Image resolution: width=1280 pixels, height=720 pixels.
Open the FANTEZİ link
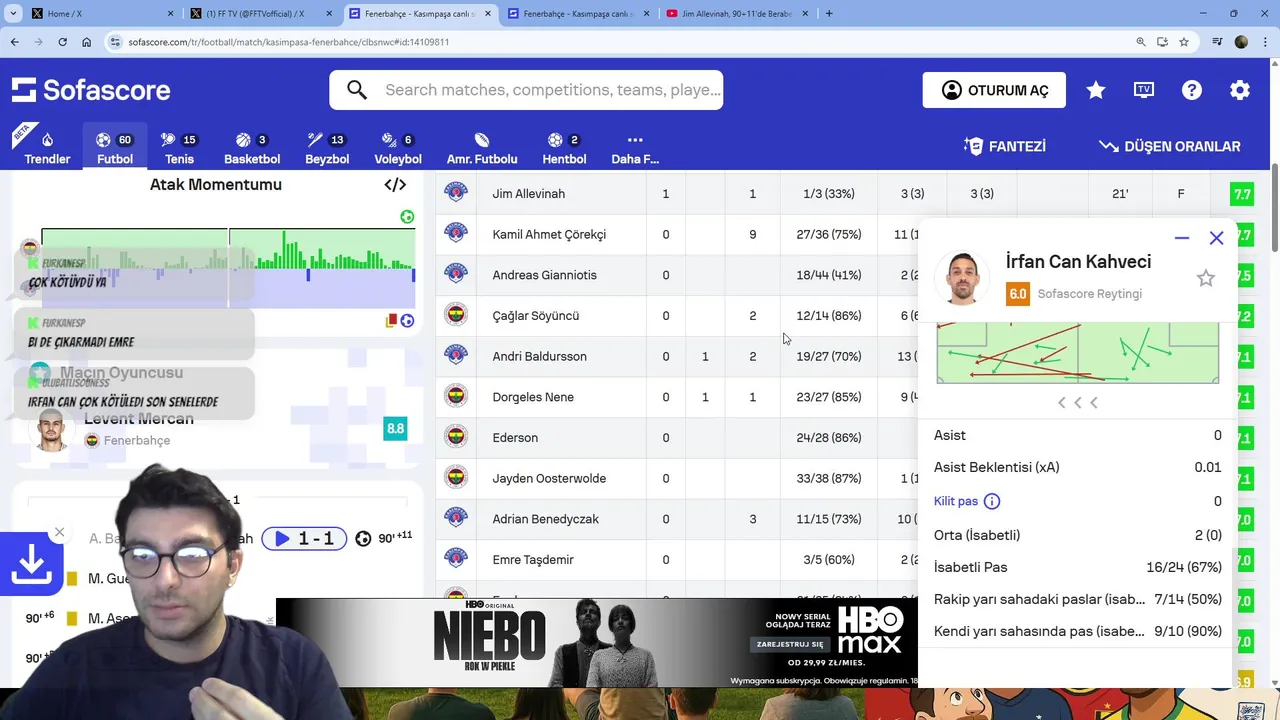[1004, 146]
